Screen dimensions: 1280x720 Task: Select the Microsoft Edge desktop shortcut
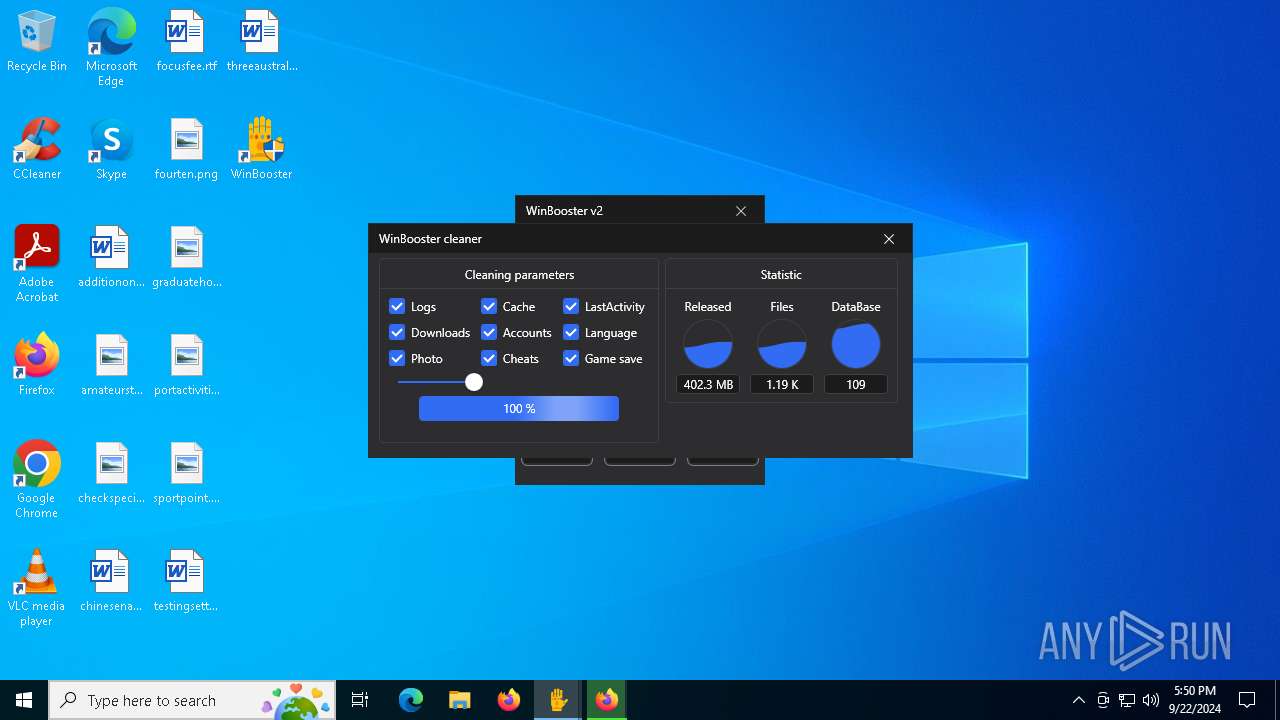tap(111, 48)
